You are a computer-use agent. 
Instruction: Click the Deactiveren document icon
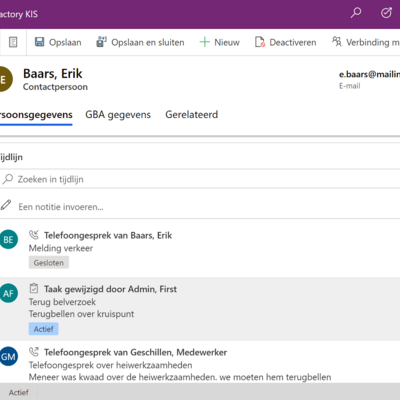[260, 42]
